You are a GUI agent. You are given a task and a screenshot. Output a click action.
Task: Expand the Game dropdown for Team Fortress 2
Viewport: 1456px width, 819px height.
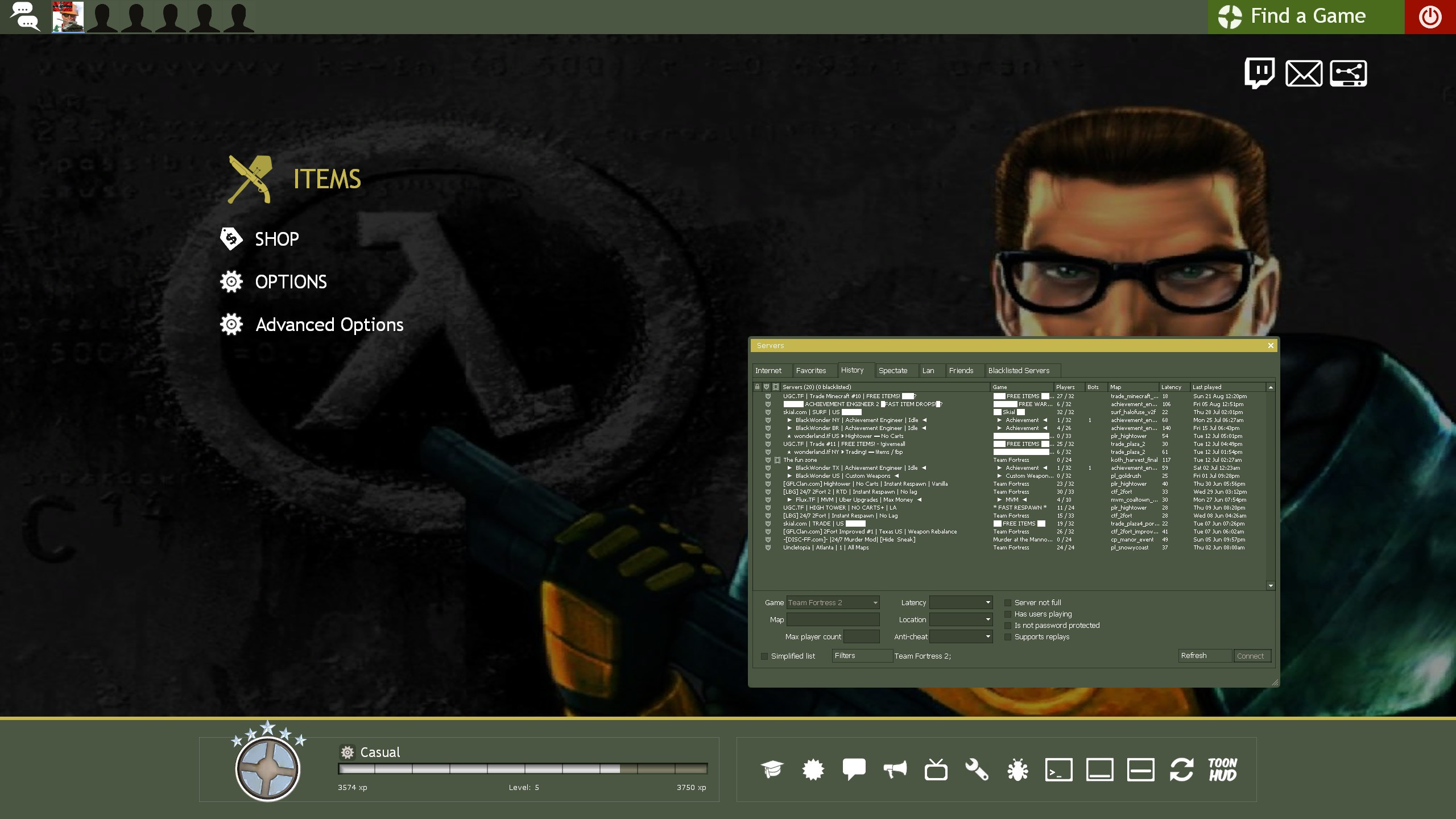[876, 602]
